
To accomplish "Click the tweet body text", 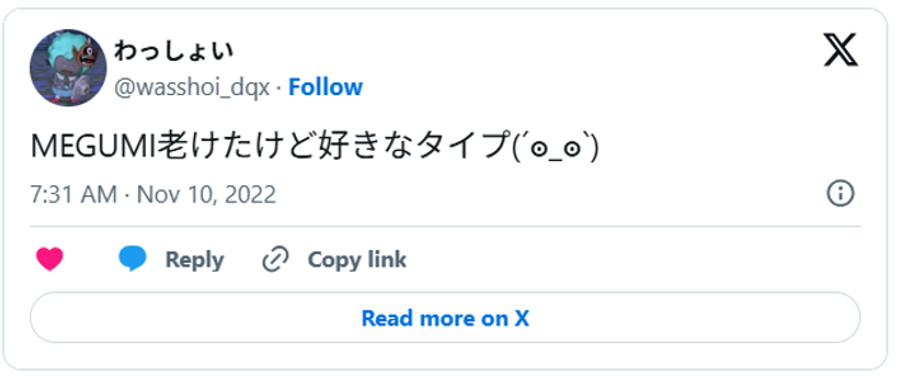I will [x=314, y=147].
